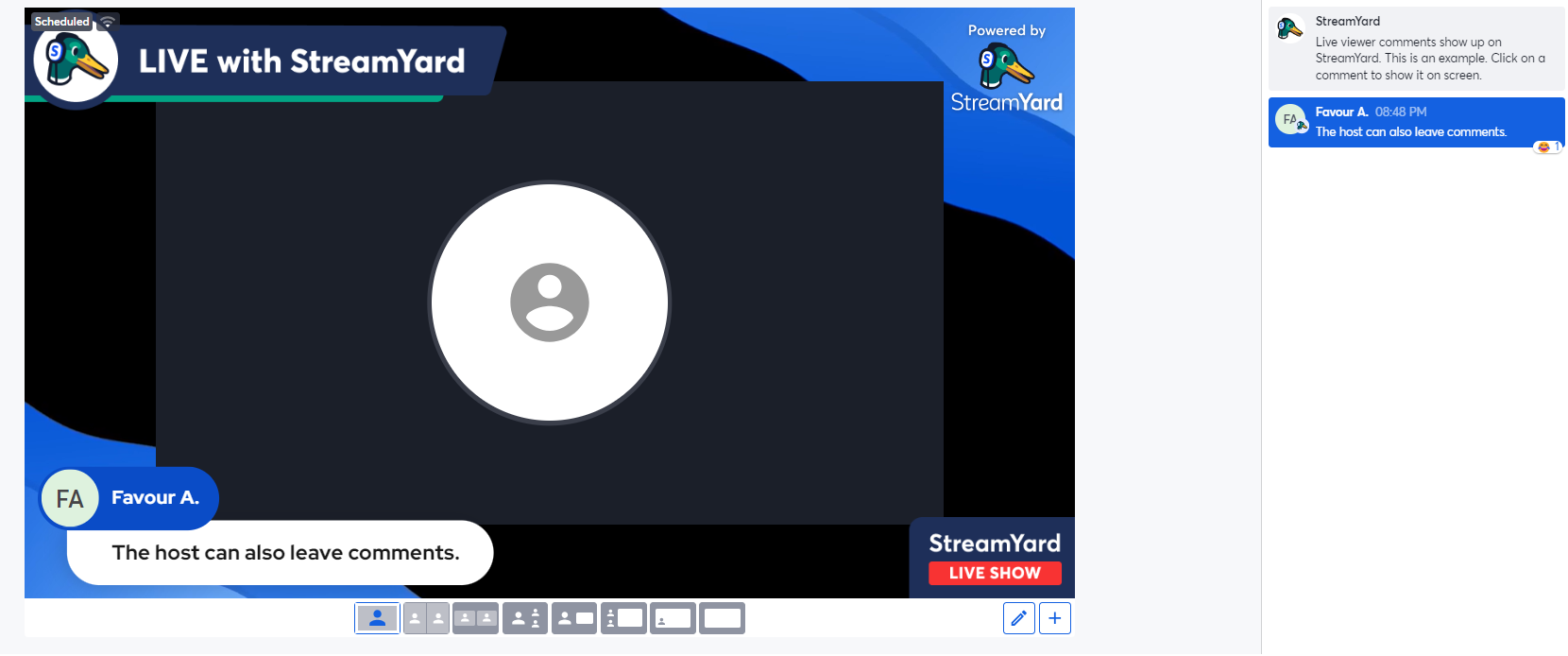Click the StreamYard duck avatar in comments panel

[x=1290, y=28]
